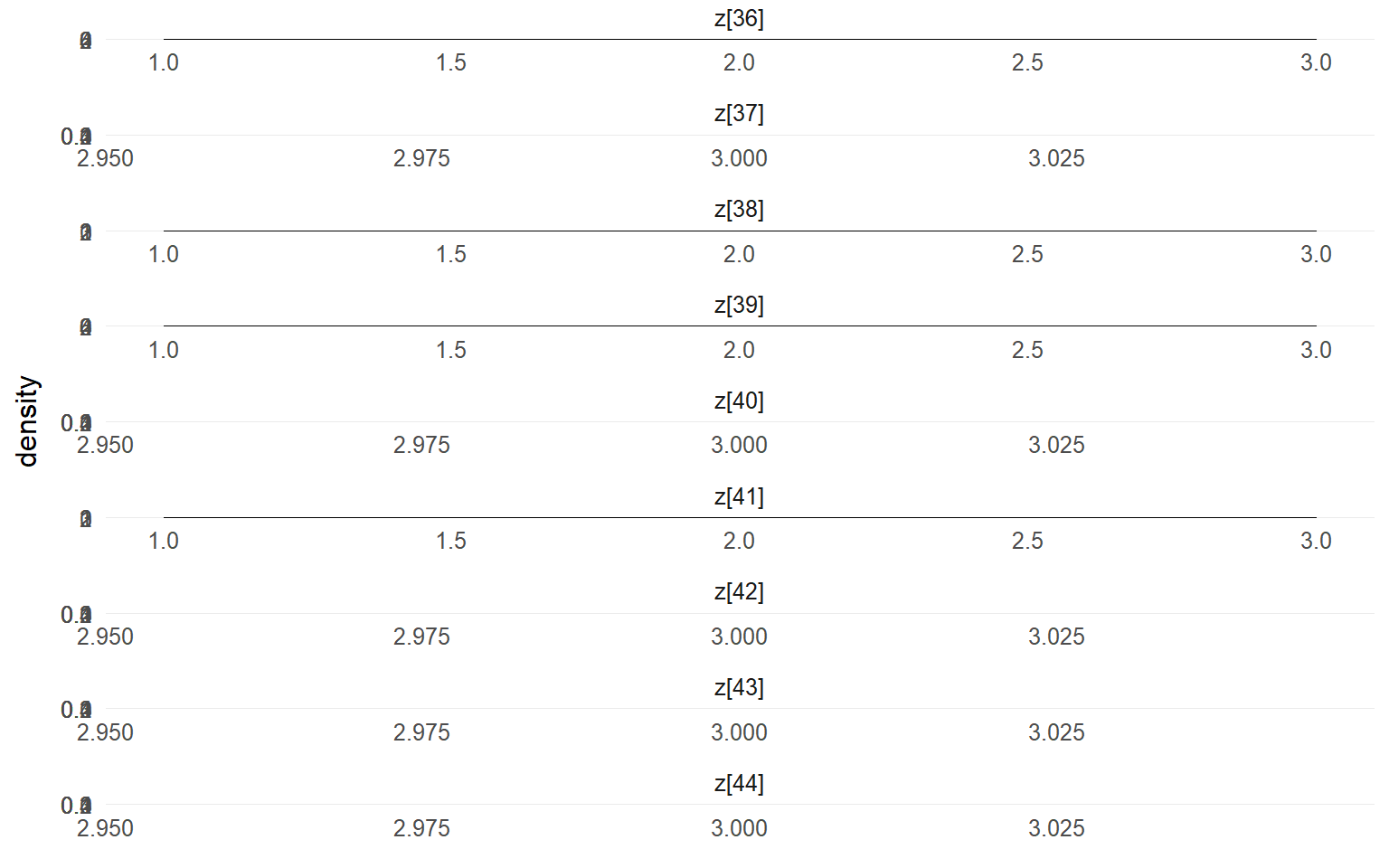Click the 3.000 tick label under z[44]
Screen dimensions: 1389x868
click(x=739, y=828)
